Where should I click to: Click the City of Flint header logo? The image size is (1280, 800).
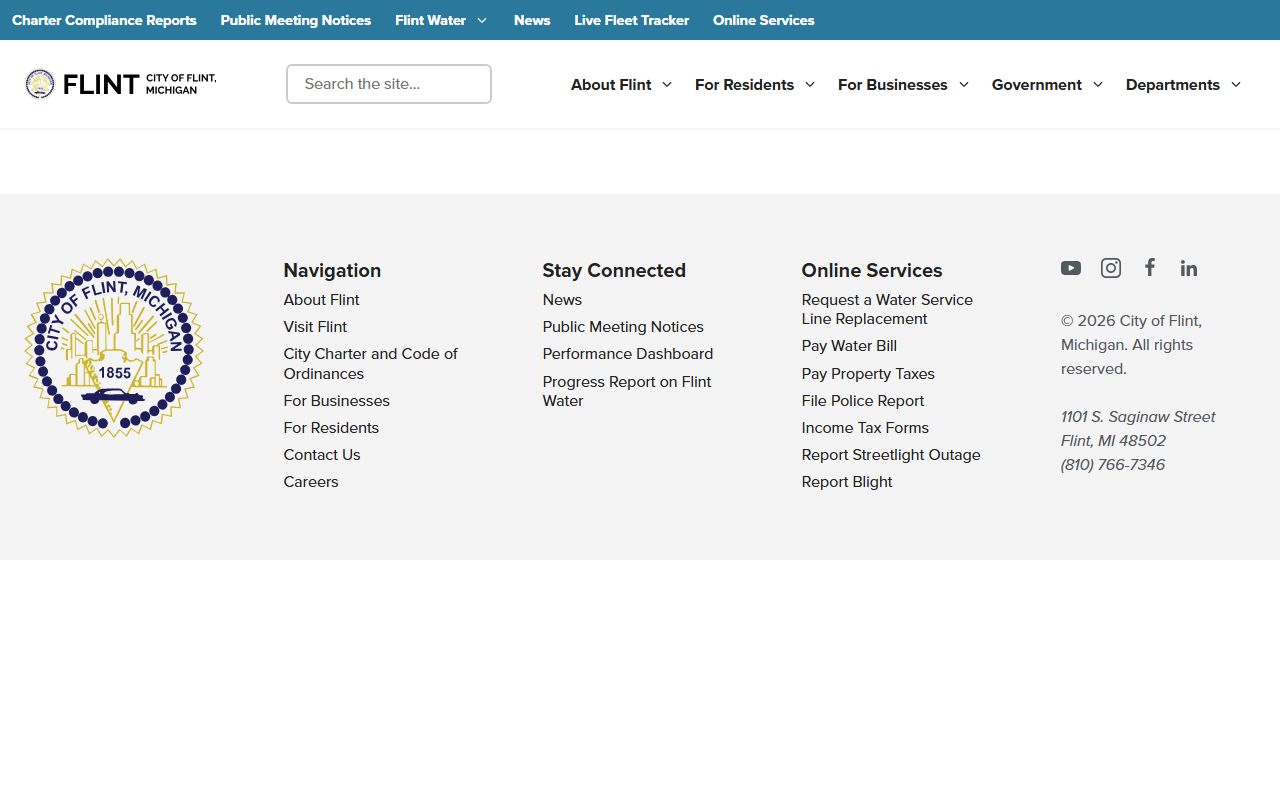[121, 84]
